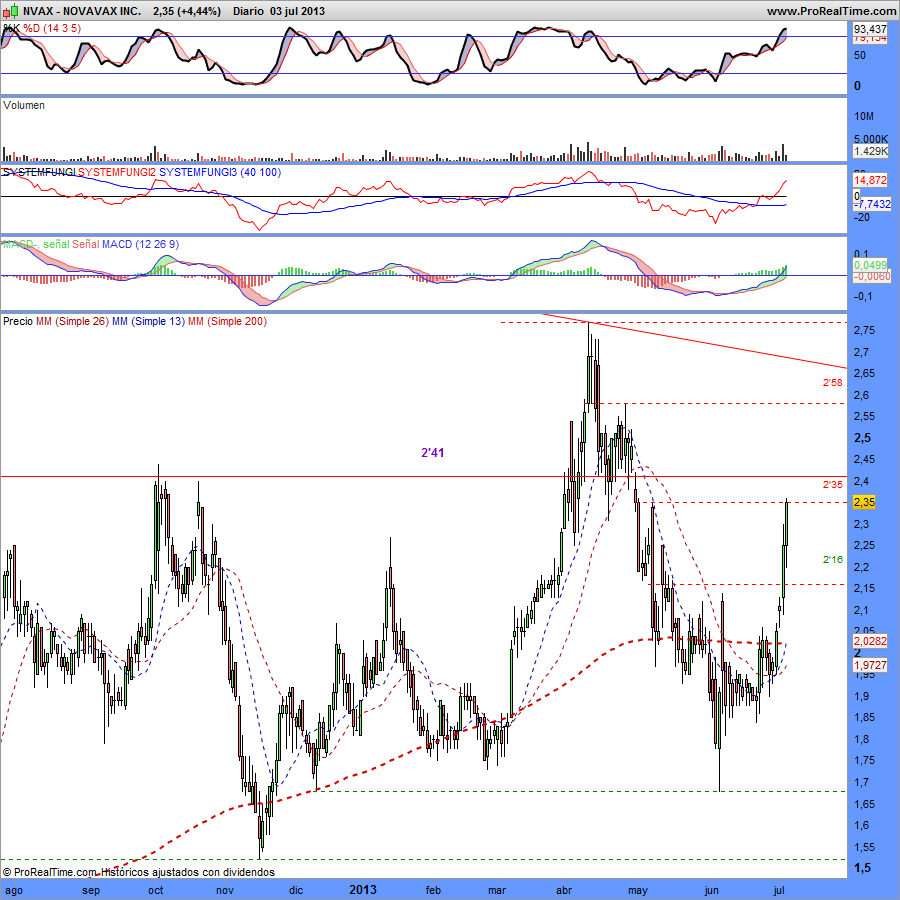Click the purple 2'41 resistance annotation
The height and width of the screenshot is (900, 900).
(433, 453)
